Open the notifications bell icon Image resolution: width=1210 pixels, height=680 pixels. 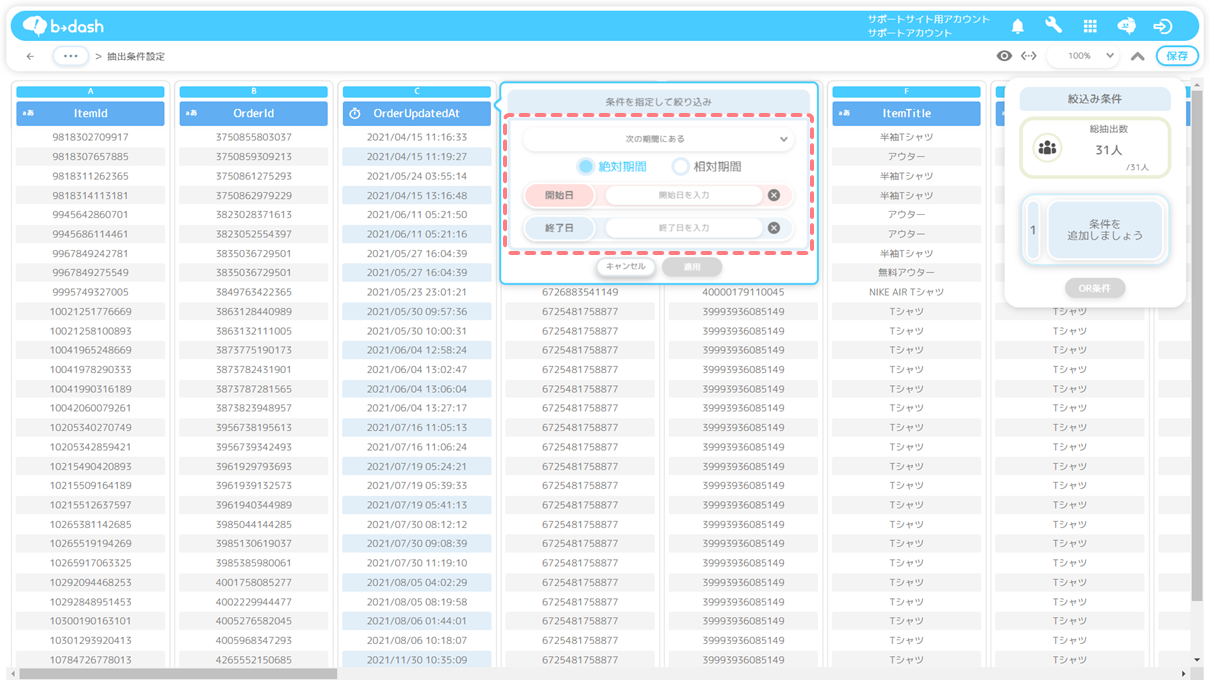pyautogui.click(x=1017, y=26)
